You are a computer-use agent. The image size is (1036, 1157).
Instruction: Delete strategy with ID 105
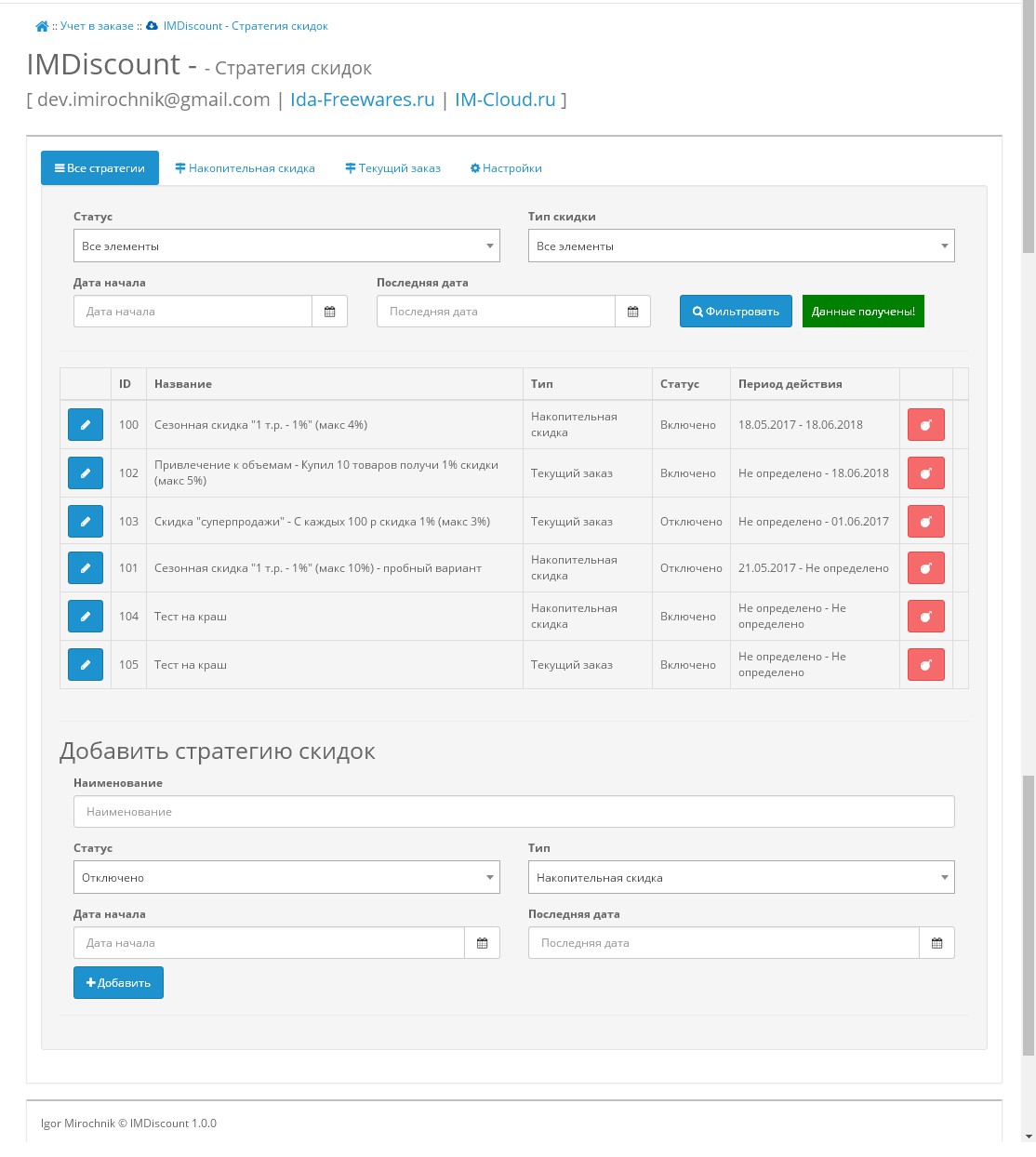(926, 665)
